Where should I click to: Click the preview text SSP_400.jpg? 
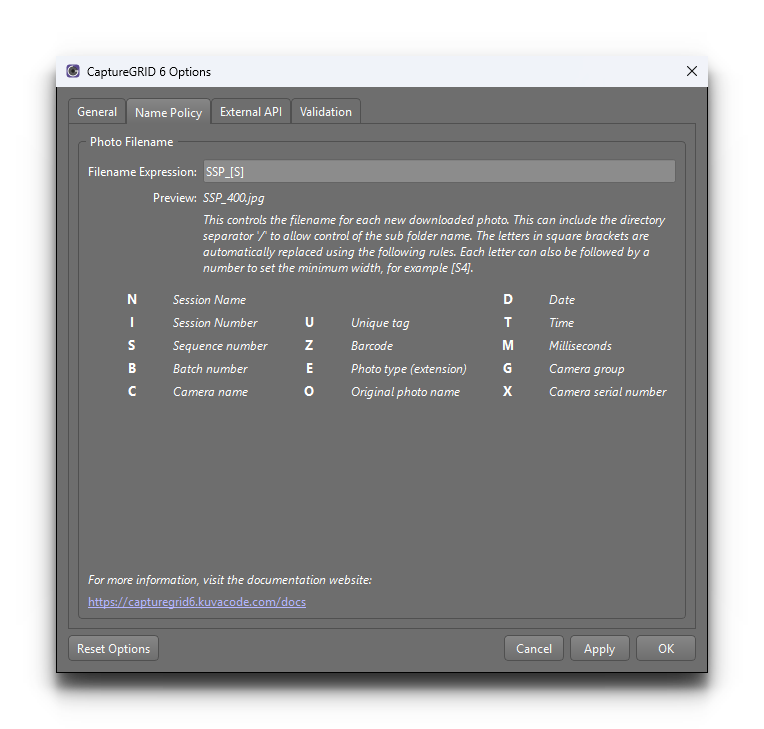[x=234, y=198]
